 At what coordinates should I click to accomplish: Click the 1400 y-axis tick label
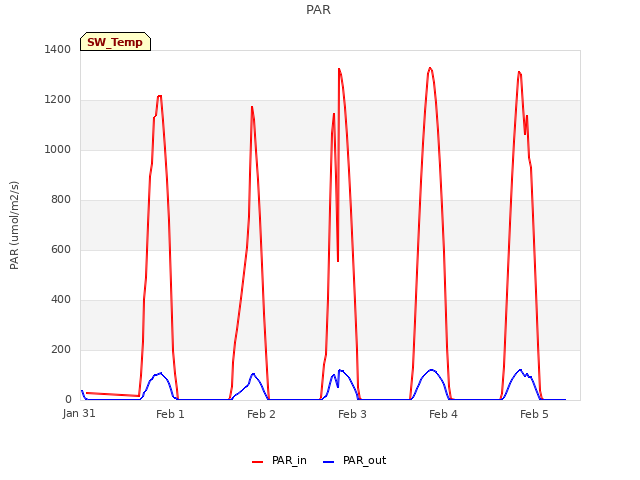click(x=58, y=49)
